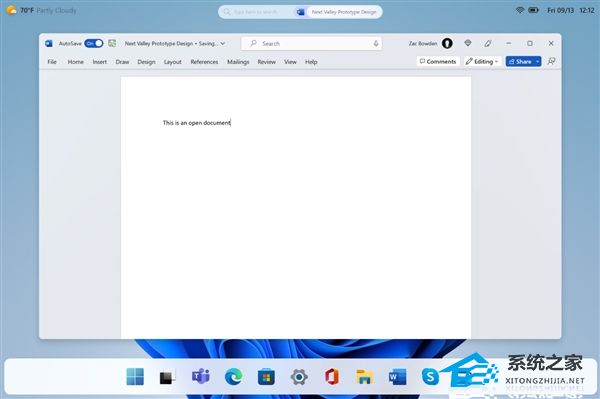
Task: Open the Office app in taskbar
Action: (332, 377)
